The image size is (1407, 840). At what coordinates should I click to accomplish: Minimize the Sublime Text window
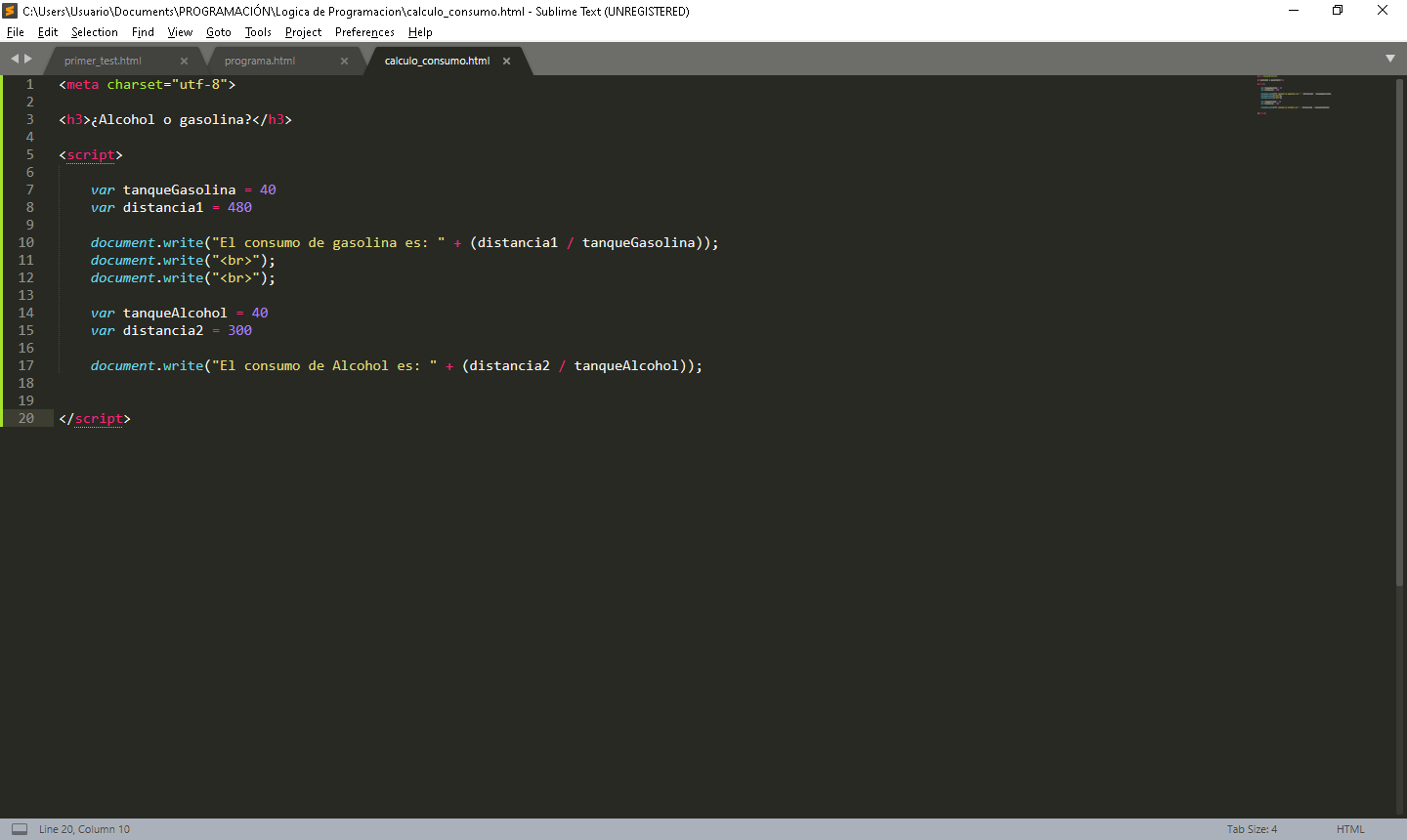point(1294,11)
